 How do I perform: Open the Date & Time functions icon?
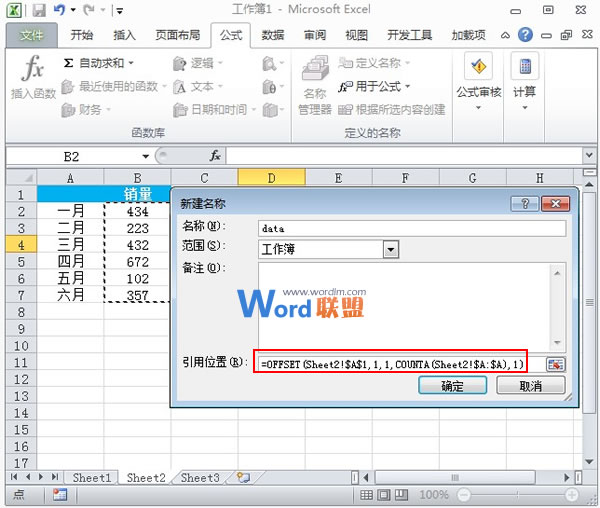pyautogui.click(x=179, y=110)
